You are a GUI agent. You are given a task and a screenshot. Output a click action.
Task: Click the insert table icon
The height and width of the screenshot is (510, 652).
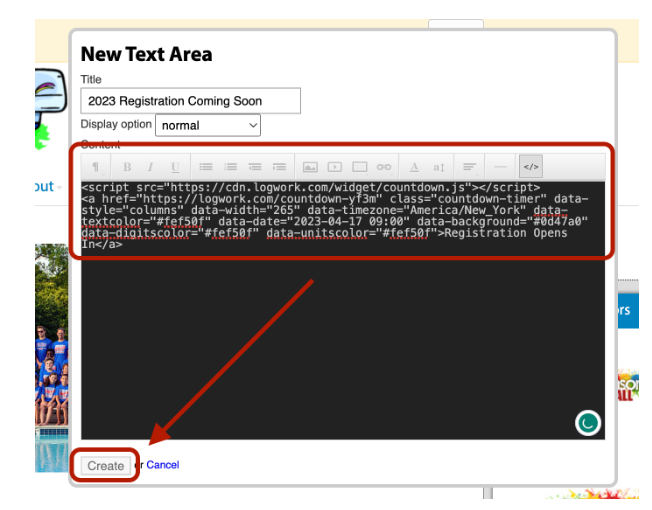click(359, 167)
